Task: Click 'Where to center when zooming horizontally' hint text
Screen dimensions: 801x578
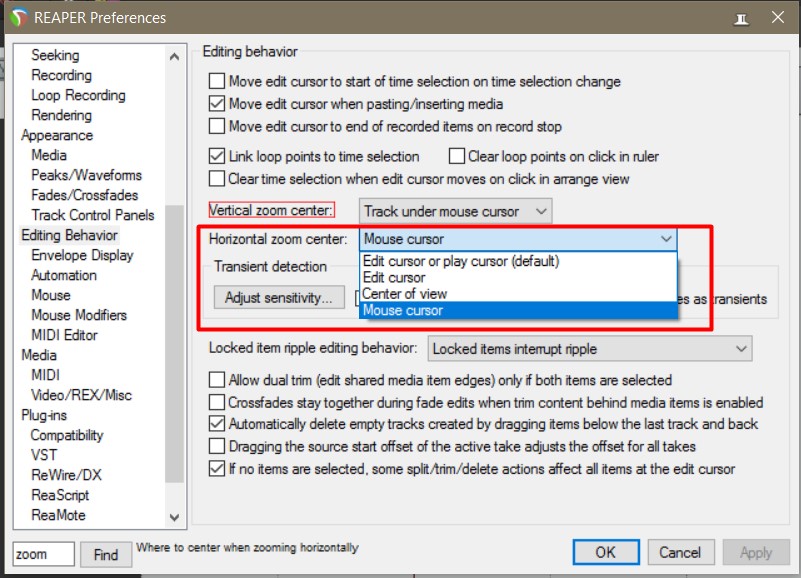Action: pyautogui.click(x=247, y=547)
